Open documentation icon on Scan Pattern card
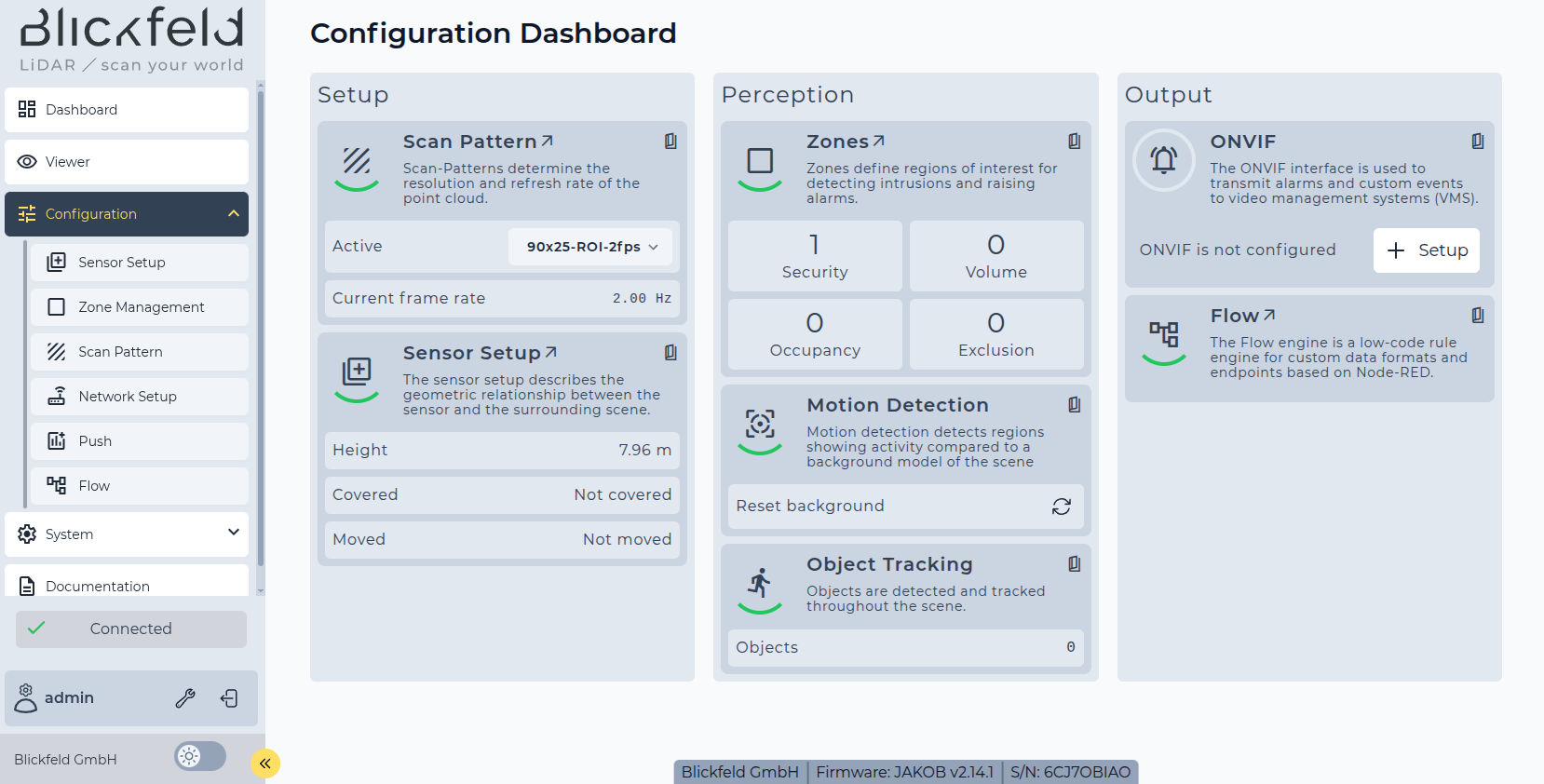Screen dimensions: 1544x784 tap(670, 142)
